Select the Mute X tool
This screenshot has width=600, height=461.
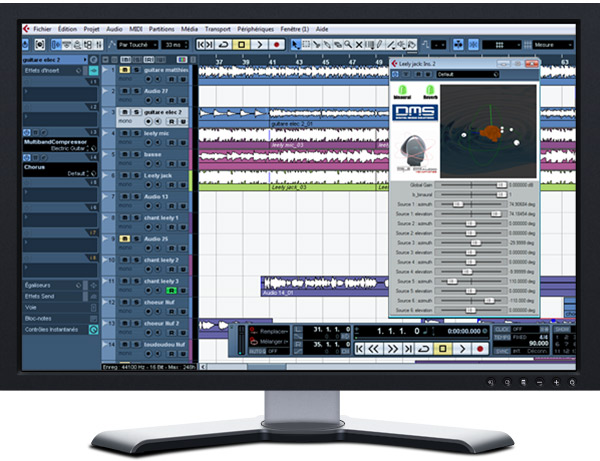point(359,45)
